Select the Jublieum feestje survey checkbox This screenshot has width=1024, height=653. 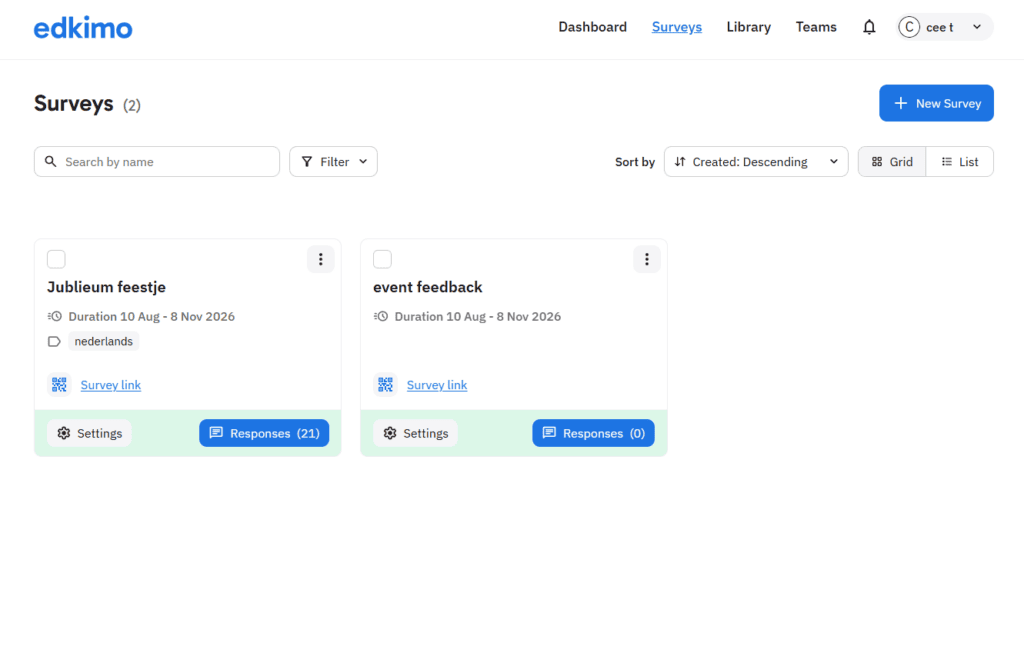coord(56,259)
